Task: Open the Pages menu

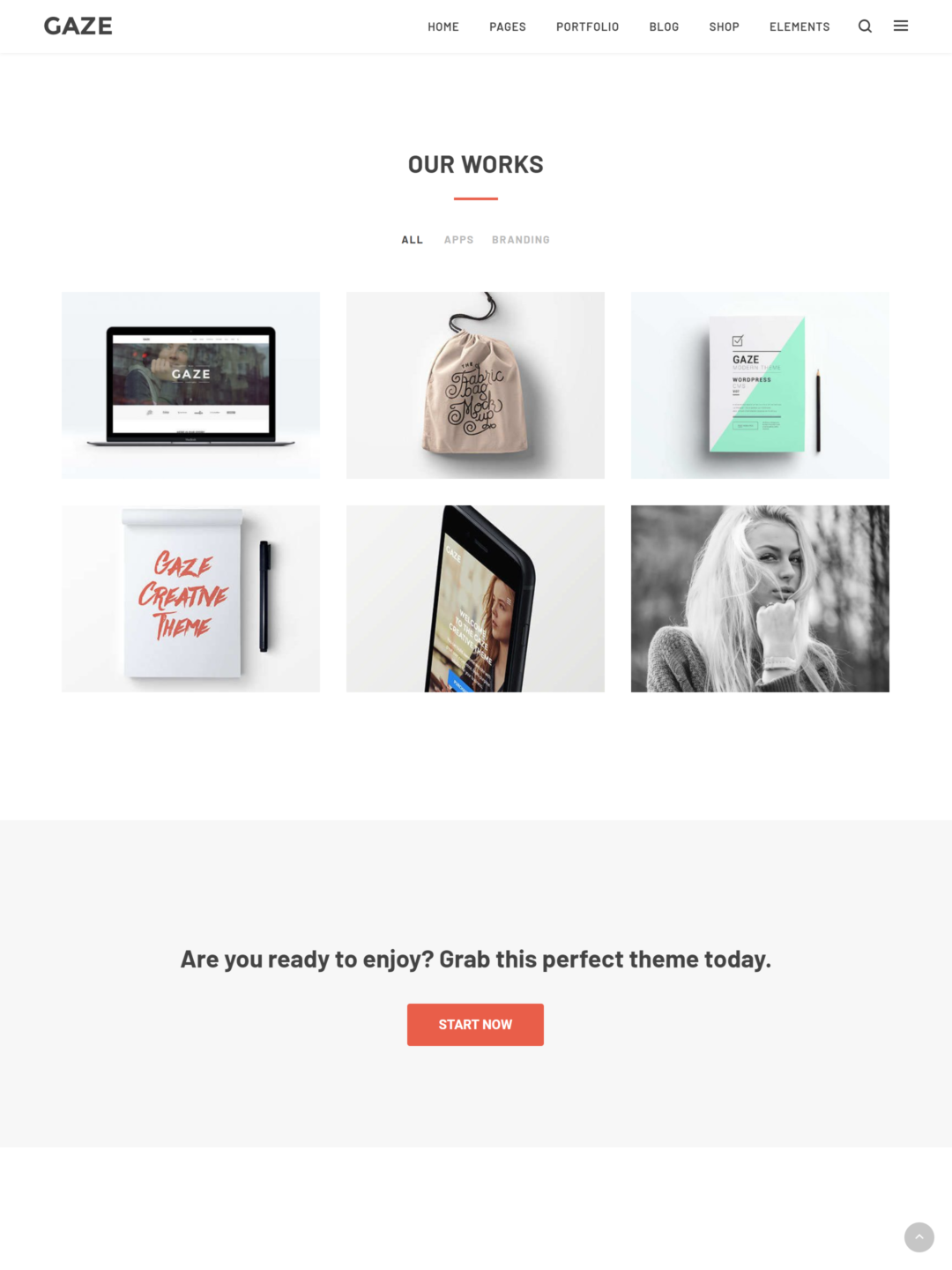Action: [508, 26]
